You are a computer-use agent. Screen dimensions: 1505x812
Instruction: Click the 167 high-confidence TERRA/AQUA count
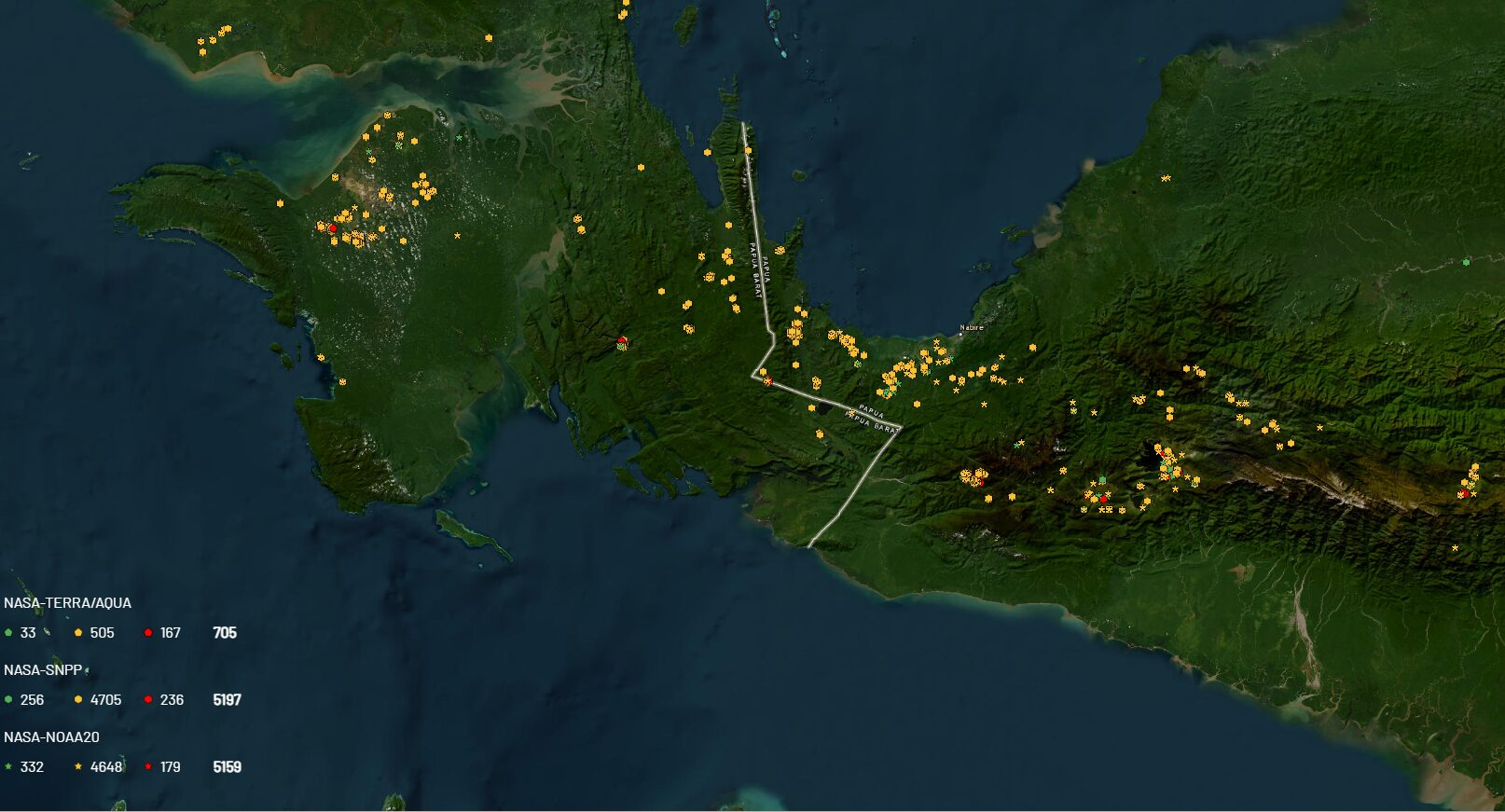tap(171, 633)
